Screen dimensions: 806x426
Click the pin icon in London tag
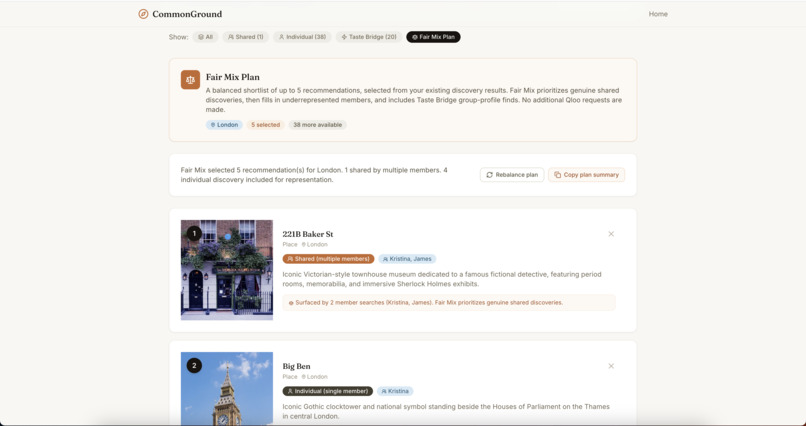pos(213,125)
